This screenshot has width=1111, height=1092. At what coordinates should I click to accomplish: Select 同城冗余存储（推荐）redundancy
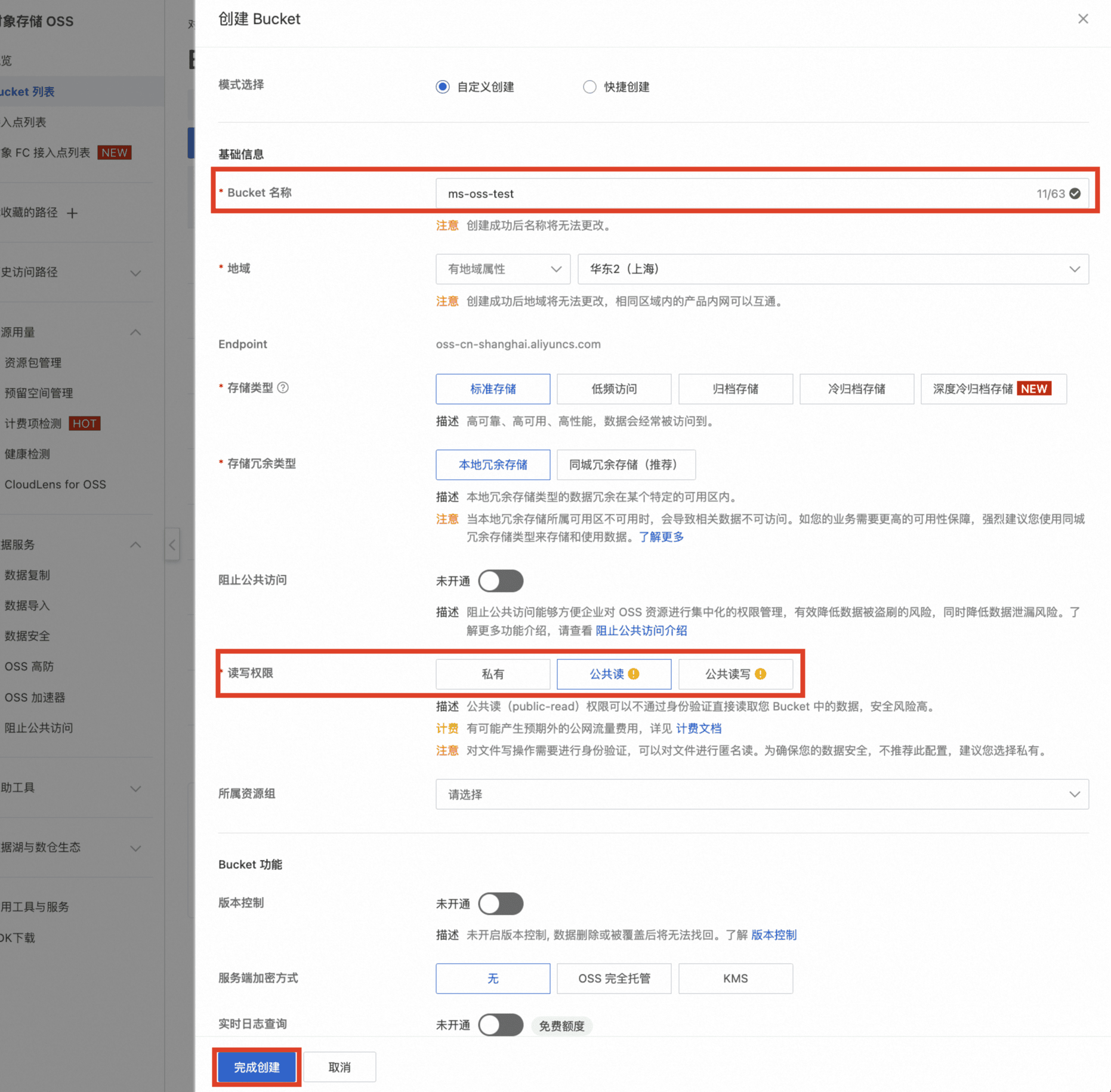pyautogui.click(x=626, y=465)
